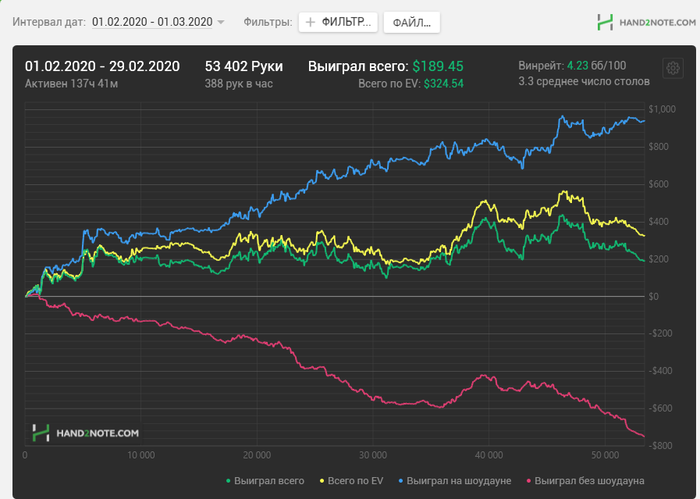The width and height of the screenshot is (700, 499).
Task: Click the yellow legend dot for Всего по EV
Action: click(322, 481)
